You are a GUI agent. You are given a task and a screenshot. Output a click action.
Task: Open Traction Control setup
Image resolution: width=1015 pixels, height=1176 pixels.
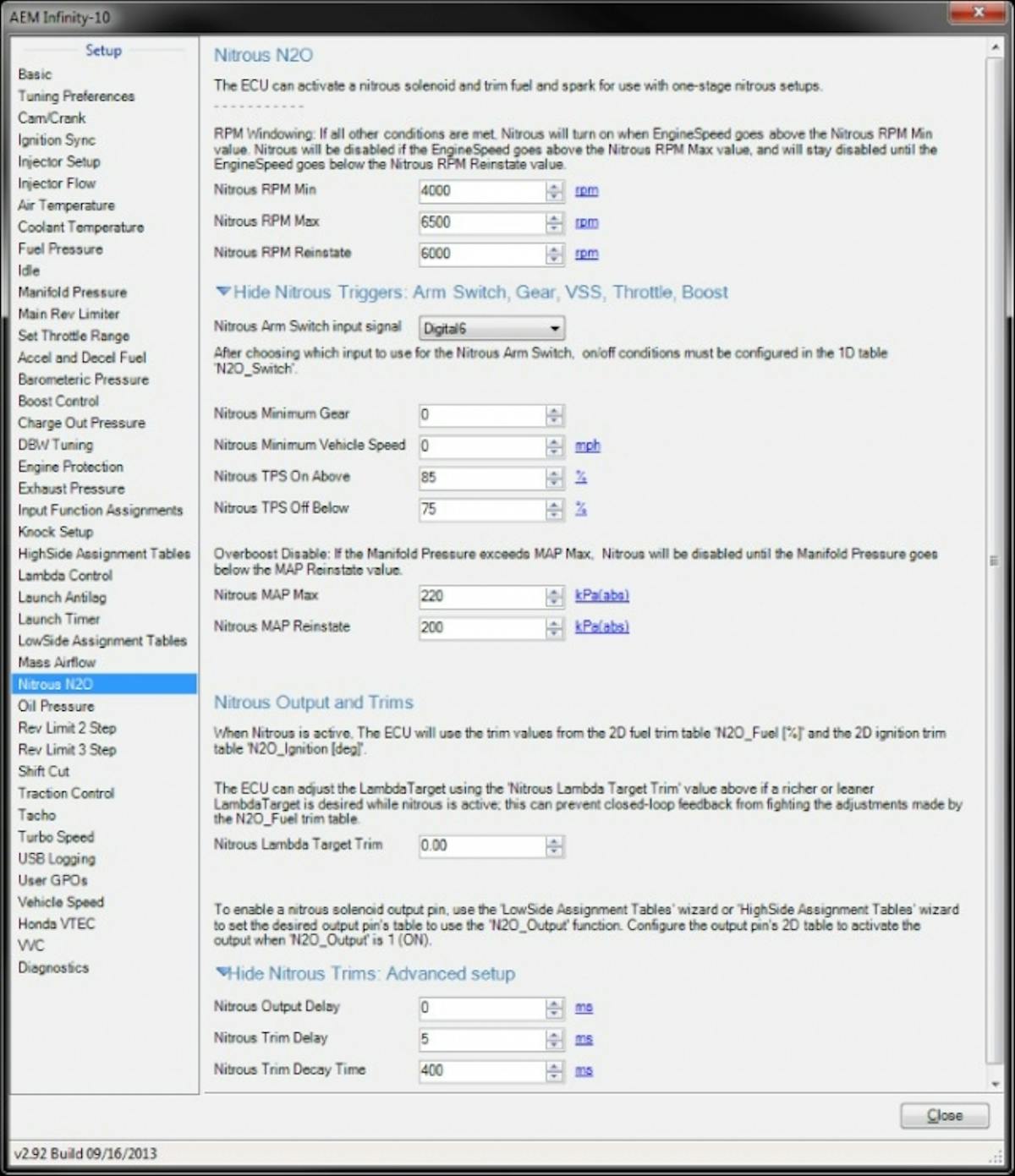(x=66, y=793)
